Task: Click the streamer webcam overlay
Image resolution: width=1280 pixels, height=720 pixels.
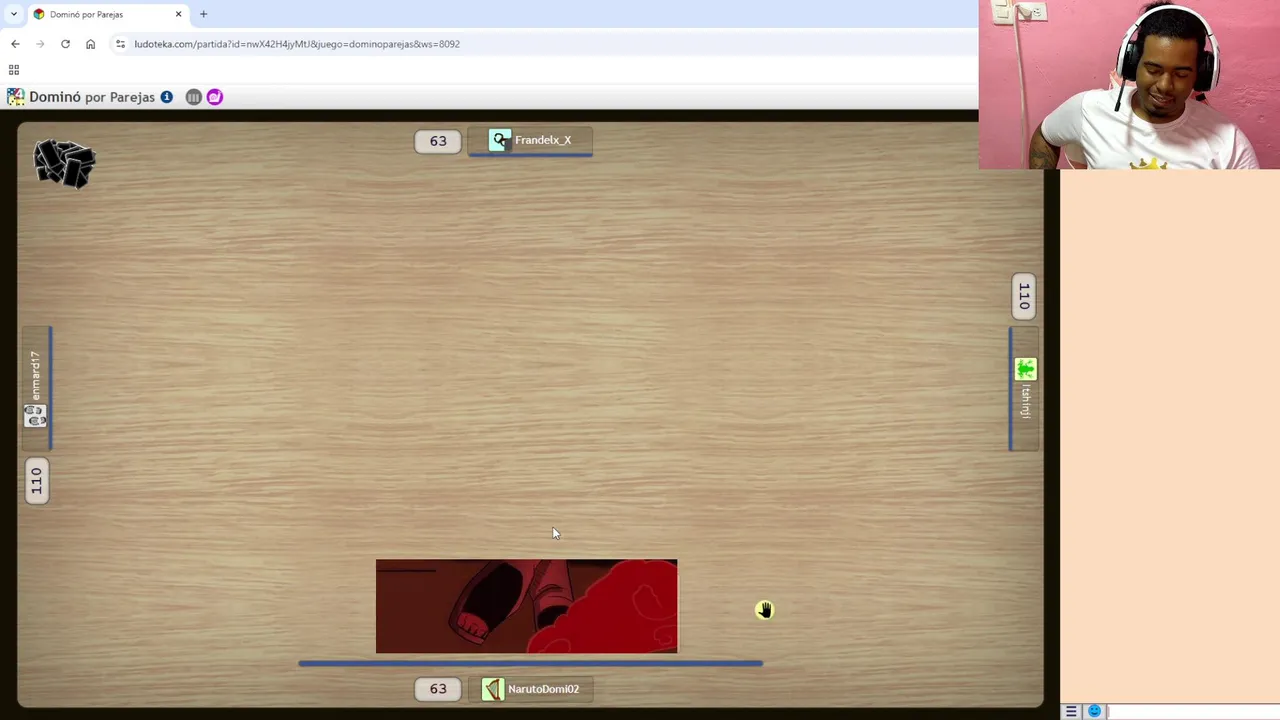Action: point(1129,84)
